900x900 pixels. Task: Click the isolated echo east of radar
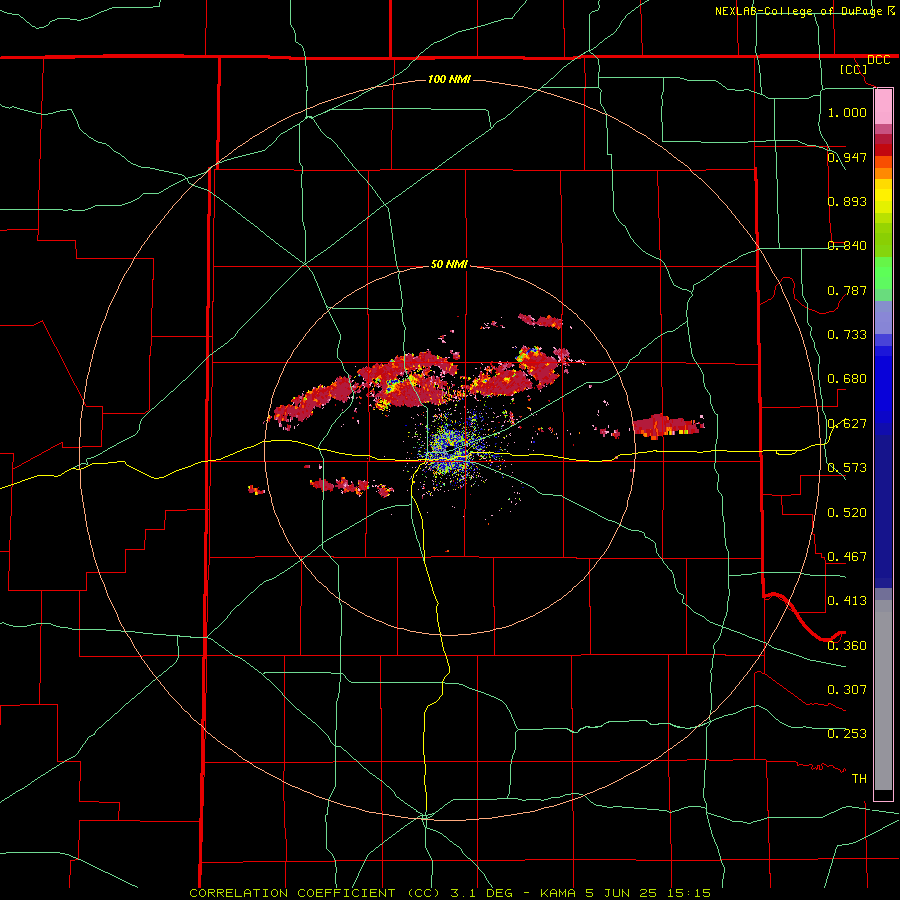coord(668,426)
